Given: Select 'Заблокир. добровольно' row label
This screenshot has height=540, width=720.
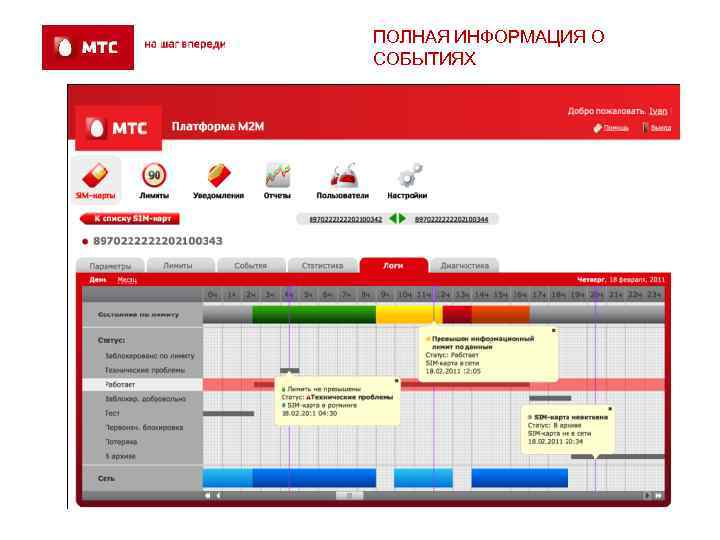Looking at the screenshot, I should click(x=145, y=399).
